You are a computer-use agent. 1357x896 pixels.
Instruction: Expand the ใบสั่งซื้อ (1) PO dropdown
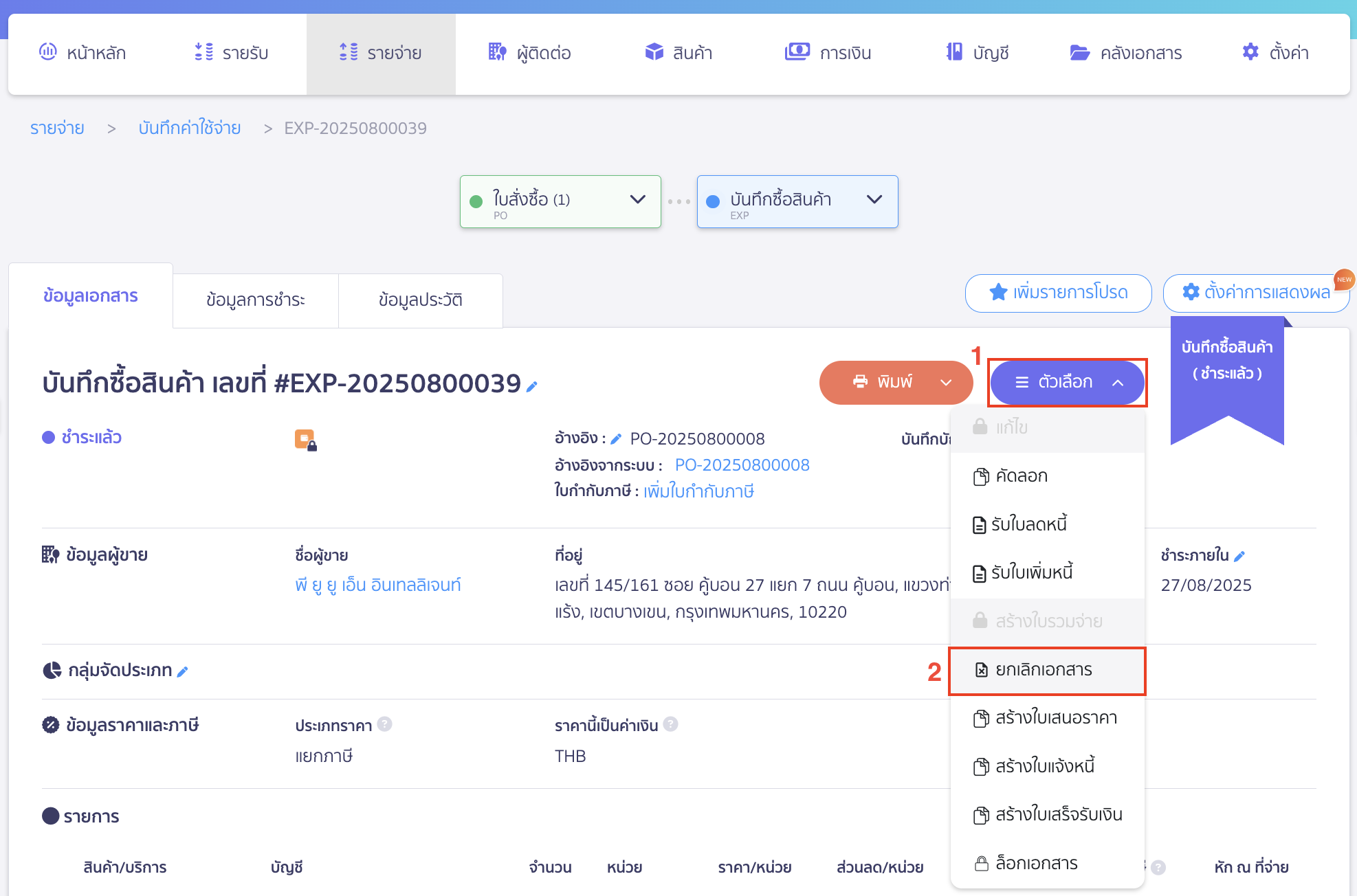pyautogui.click(x=637, y=200)
